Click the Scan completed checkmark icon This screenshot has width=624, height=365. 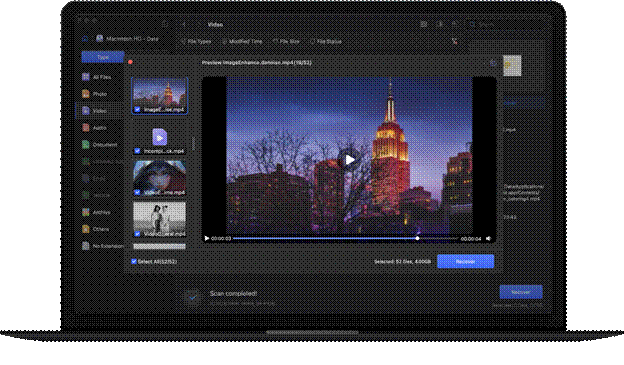(x=192, y=297)
